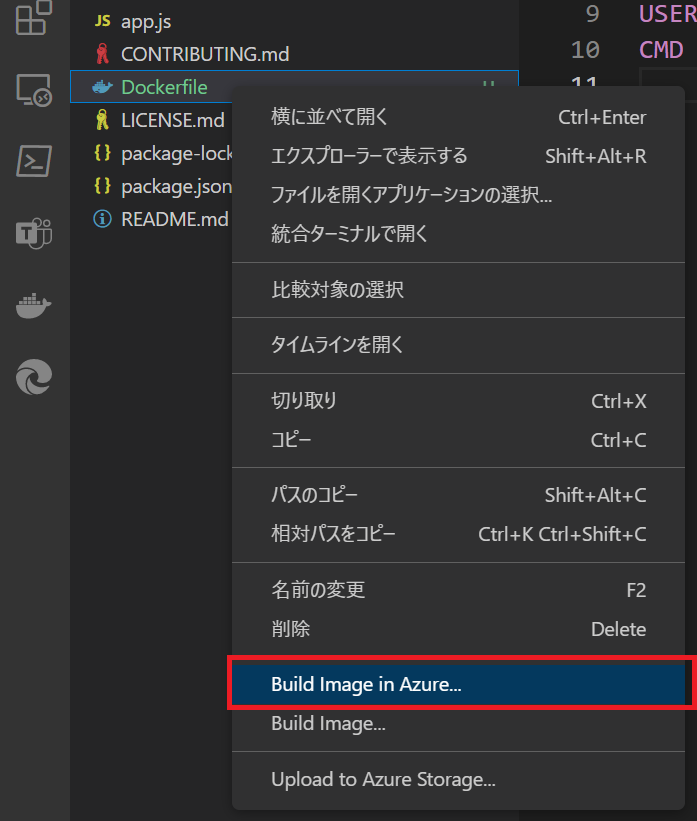Viewport: 697px width, 821px height.
Task: Choose 切り取り menu entry
Action: click(458, 401)
